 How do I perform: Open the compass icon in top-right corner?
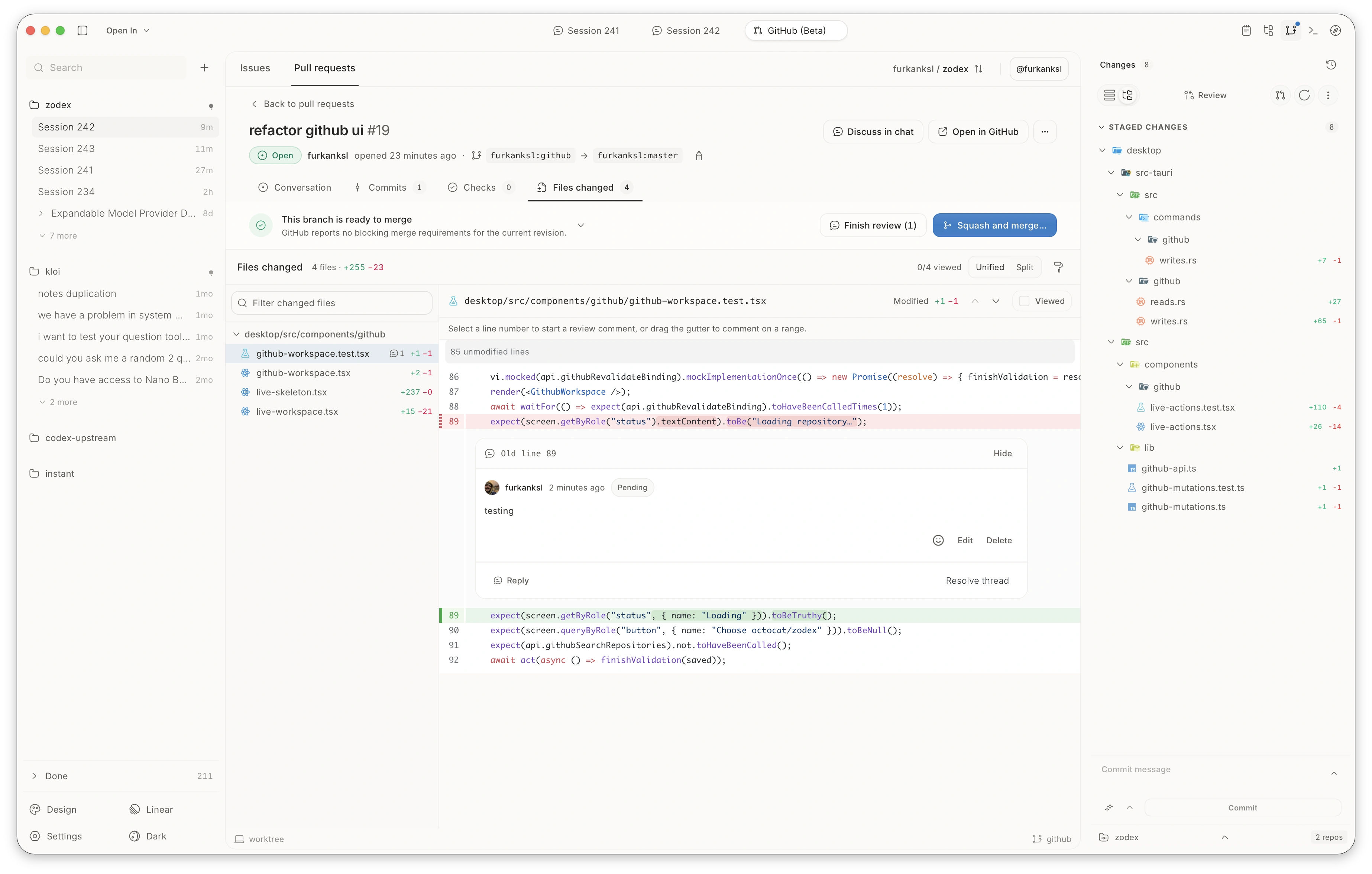pyautogui.click(x=1335, y=30)
